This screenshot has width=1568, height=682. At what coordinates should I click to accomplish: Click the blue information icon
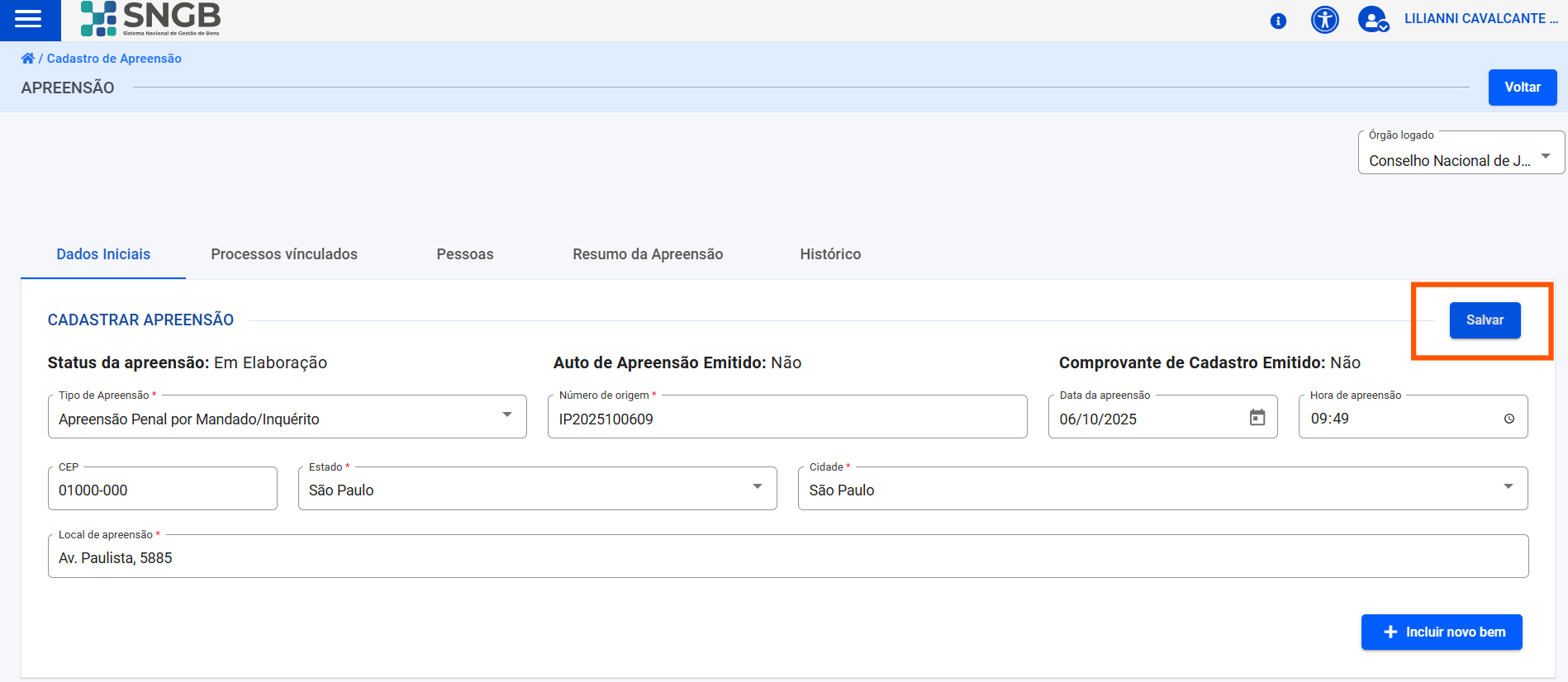[1278, 21]
